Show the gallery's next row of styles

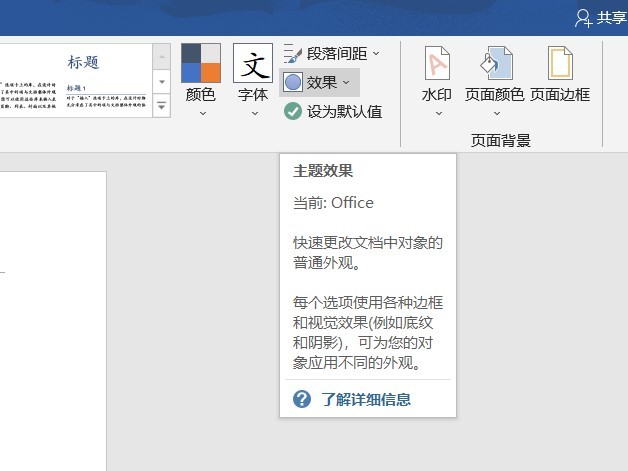click(x=162, y=82)
